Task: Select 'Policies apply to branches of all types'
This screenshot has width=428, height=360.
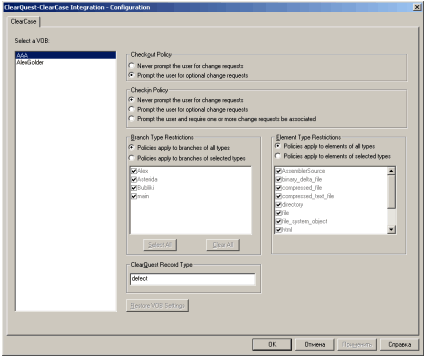Action: click(x=132, y=147)
